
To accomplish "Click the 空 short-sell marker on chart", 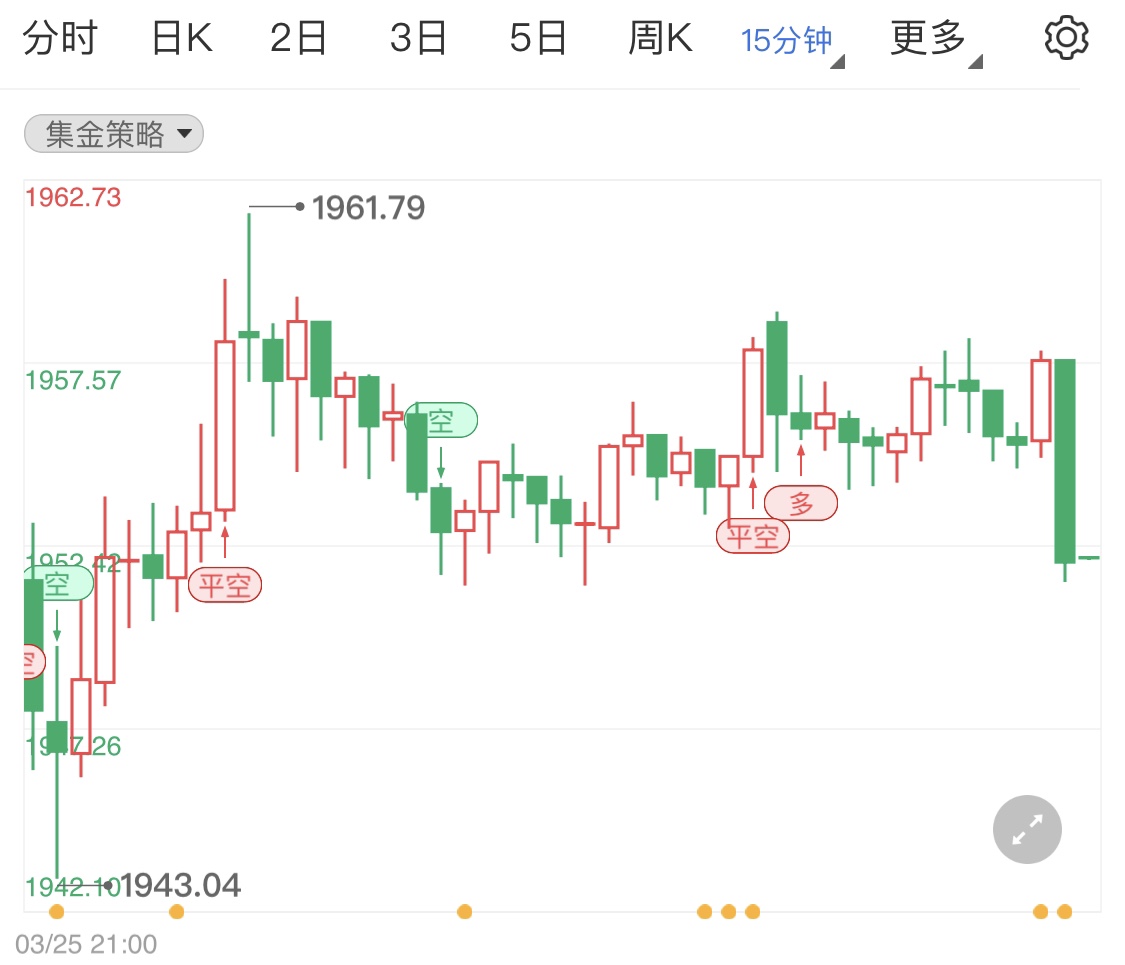I will [441, 420].
